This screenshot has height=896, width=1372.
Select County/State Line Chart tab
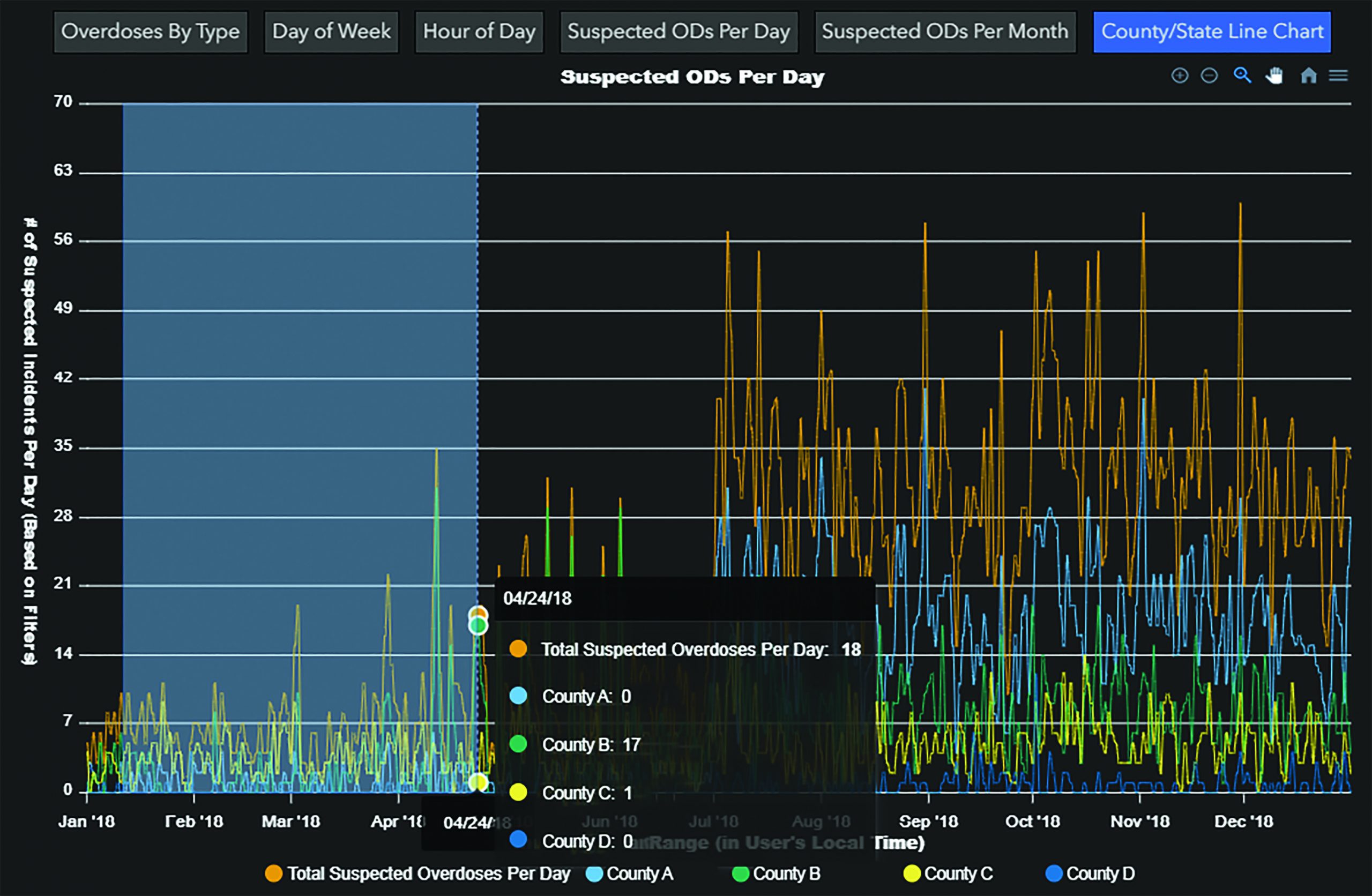(1212, 32)
